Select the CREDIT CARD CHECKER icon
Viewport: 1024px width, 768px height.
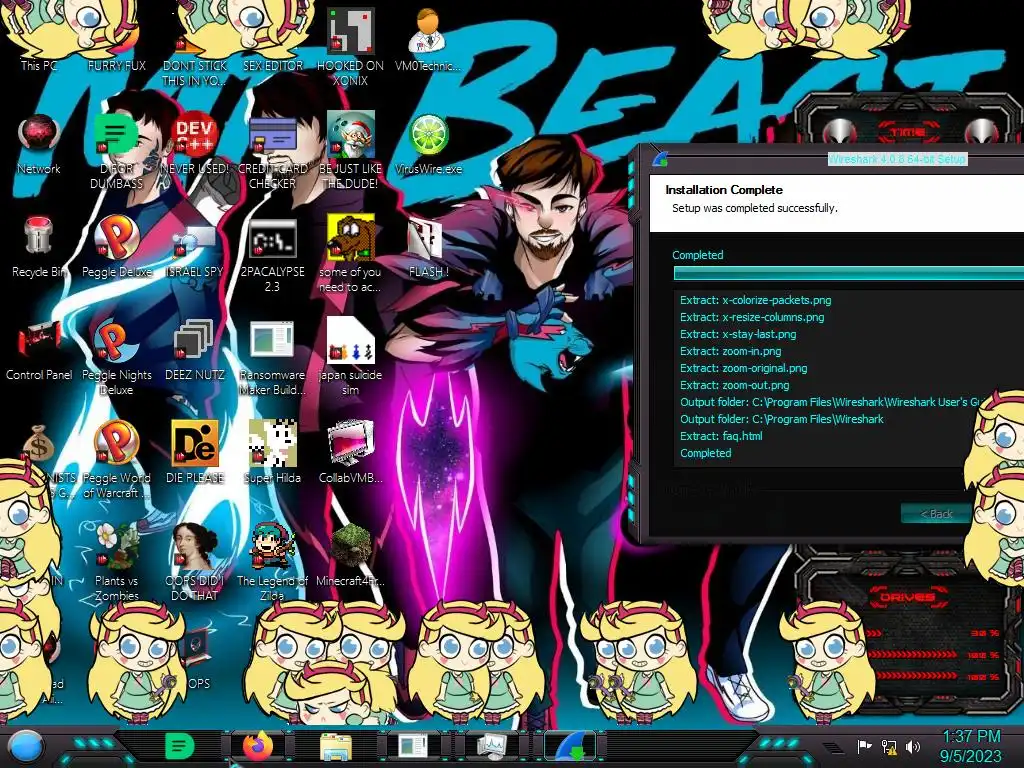272,152
